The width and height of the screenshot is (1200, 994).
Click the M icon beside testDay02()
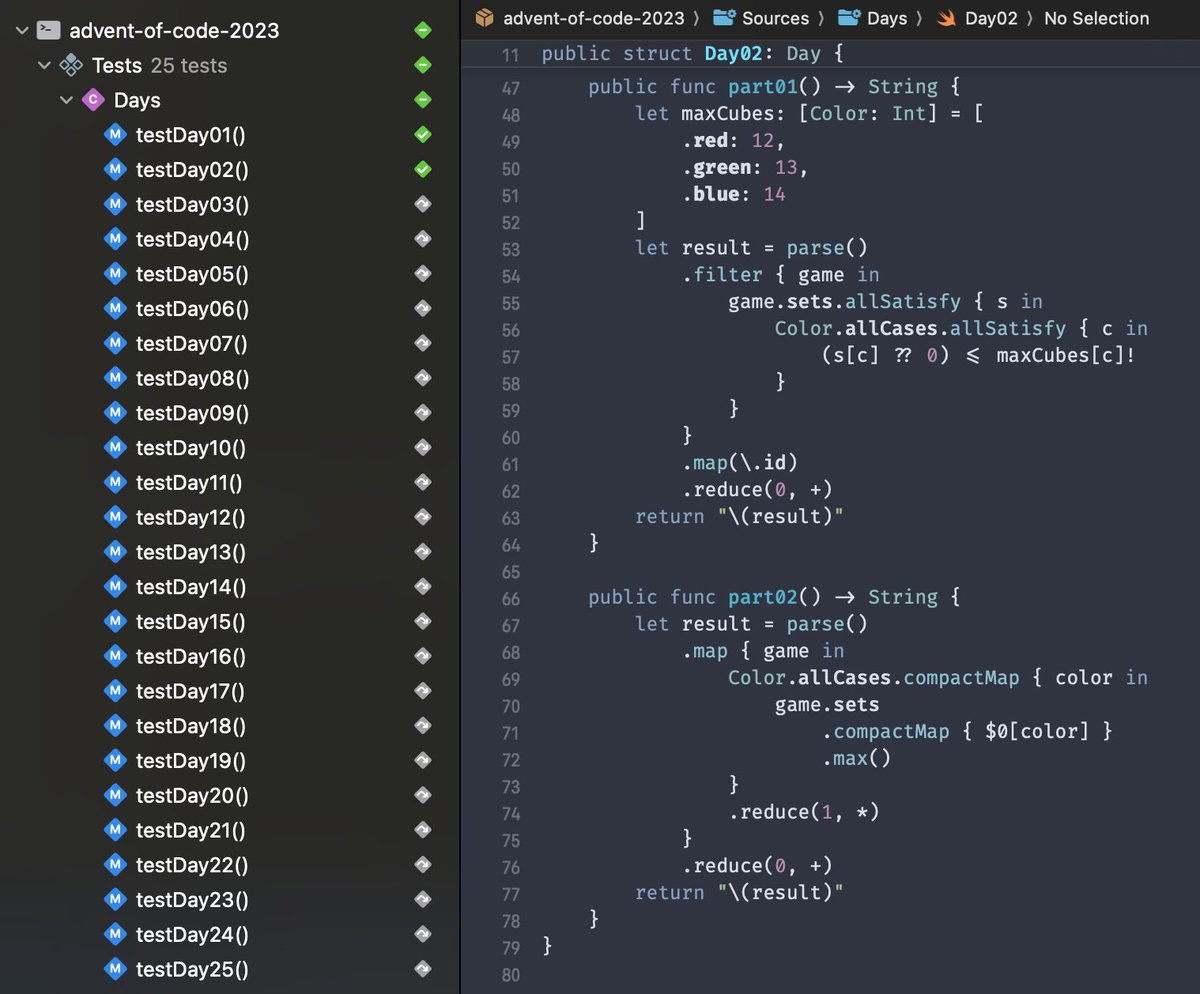pos(115,170)
